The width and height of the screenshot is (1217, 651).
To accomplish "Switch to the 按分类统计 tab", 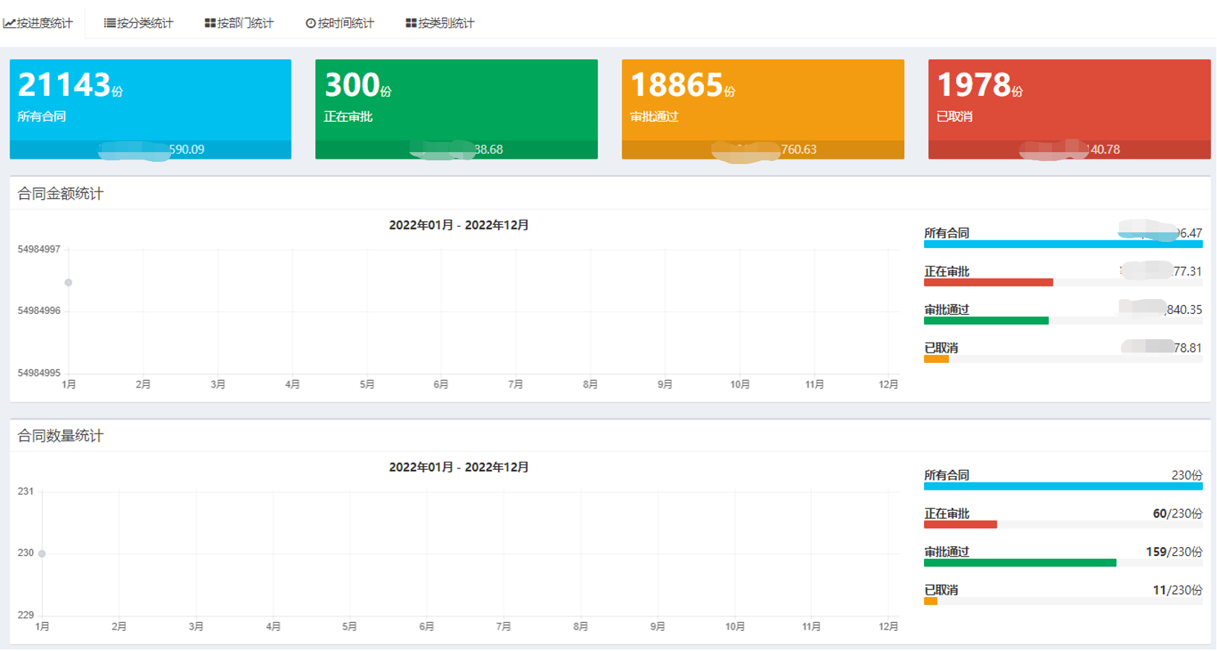I will 144,23.
